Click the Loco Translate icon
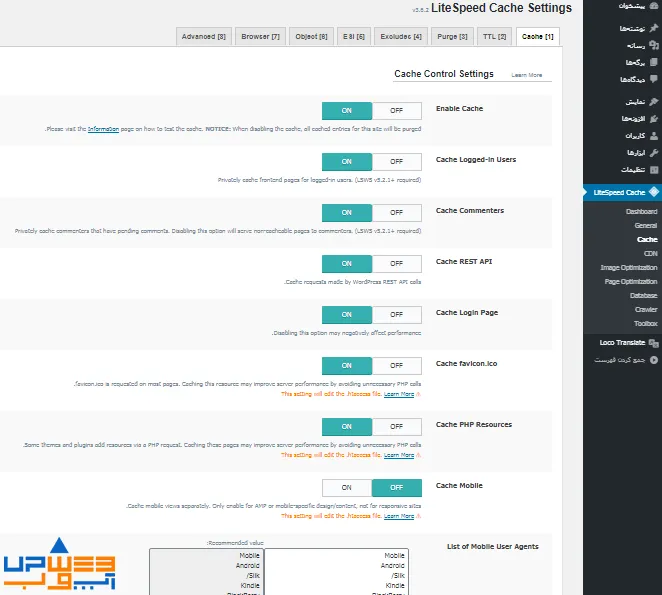 [x=654, y=342]
